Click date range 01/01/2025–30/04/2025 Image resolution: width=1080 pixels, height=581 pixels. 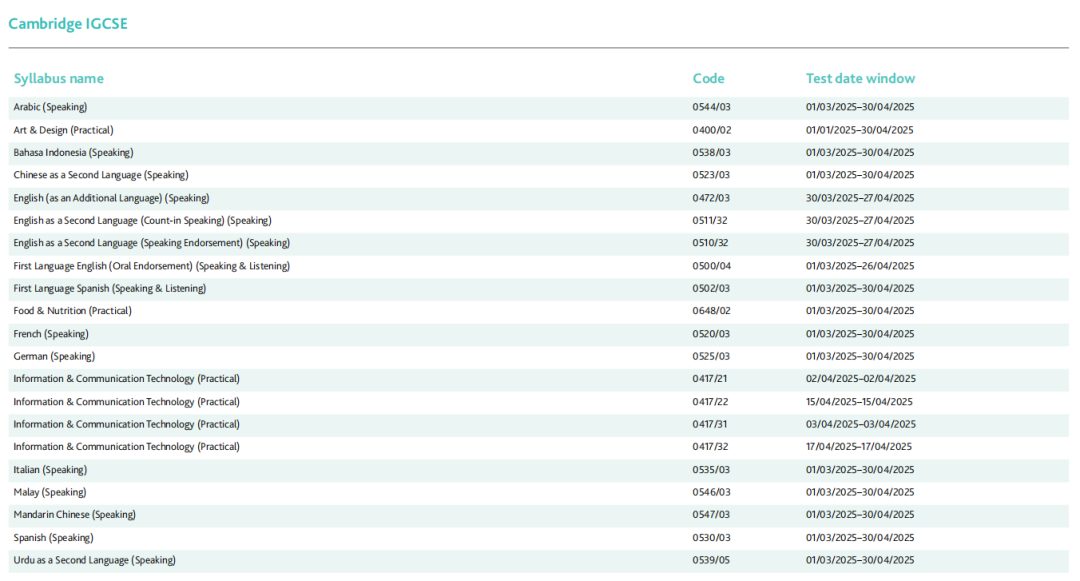860,130
